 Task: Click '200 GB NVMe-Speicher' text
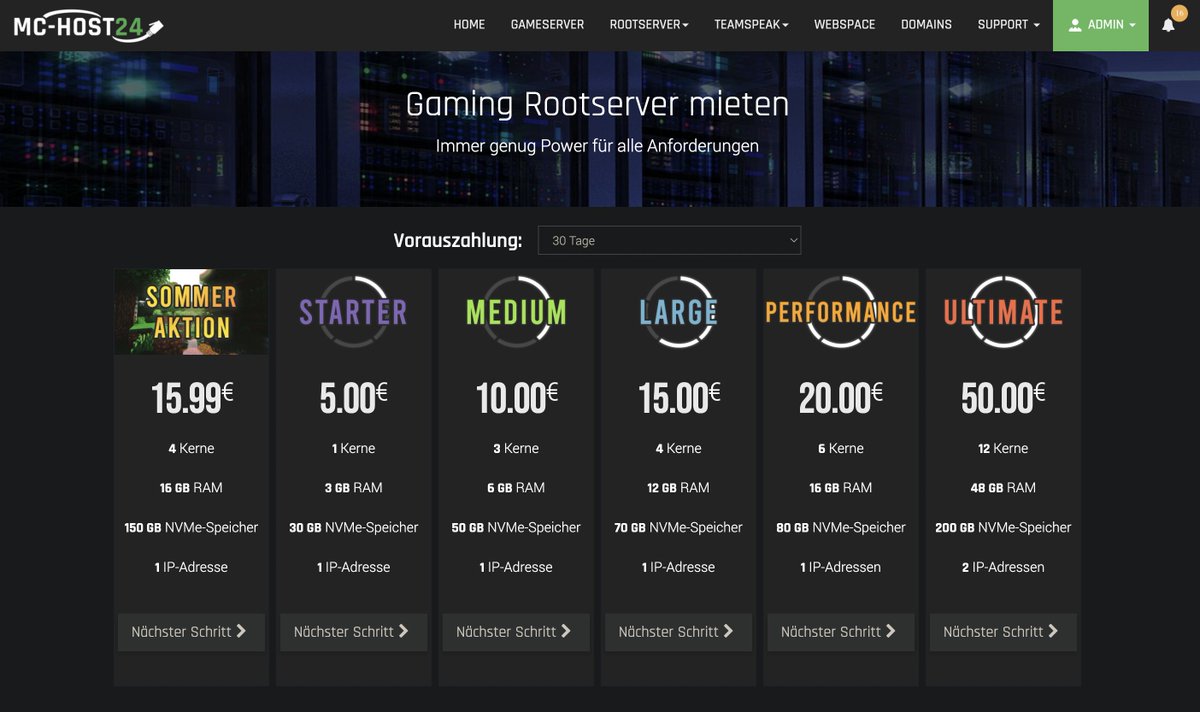point(1003,528)
